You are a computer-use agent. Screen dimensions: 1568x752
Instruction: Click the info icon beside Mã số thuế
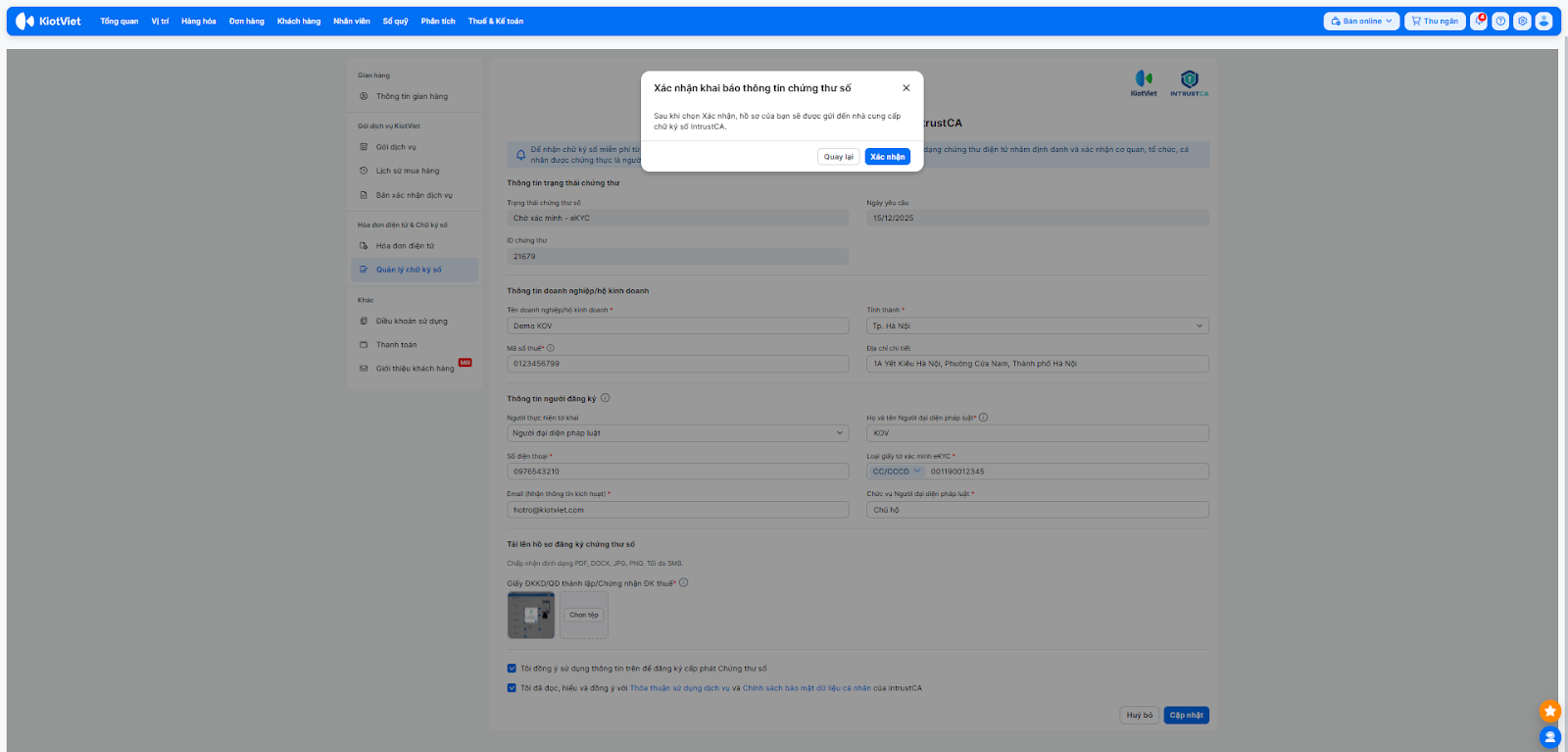(x=551, y=348)
